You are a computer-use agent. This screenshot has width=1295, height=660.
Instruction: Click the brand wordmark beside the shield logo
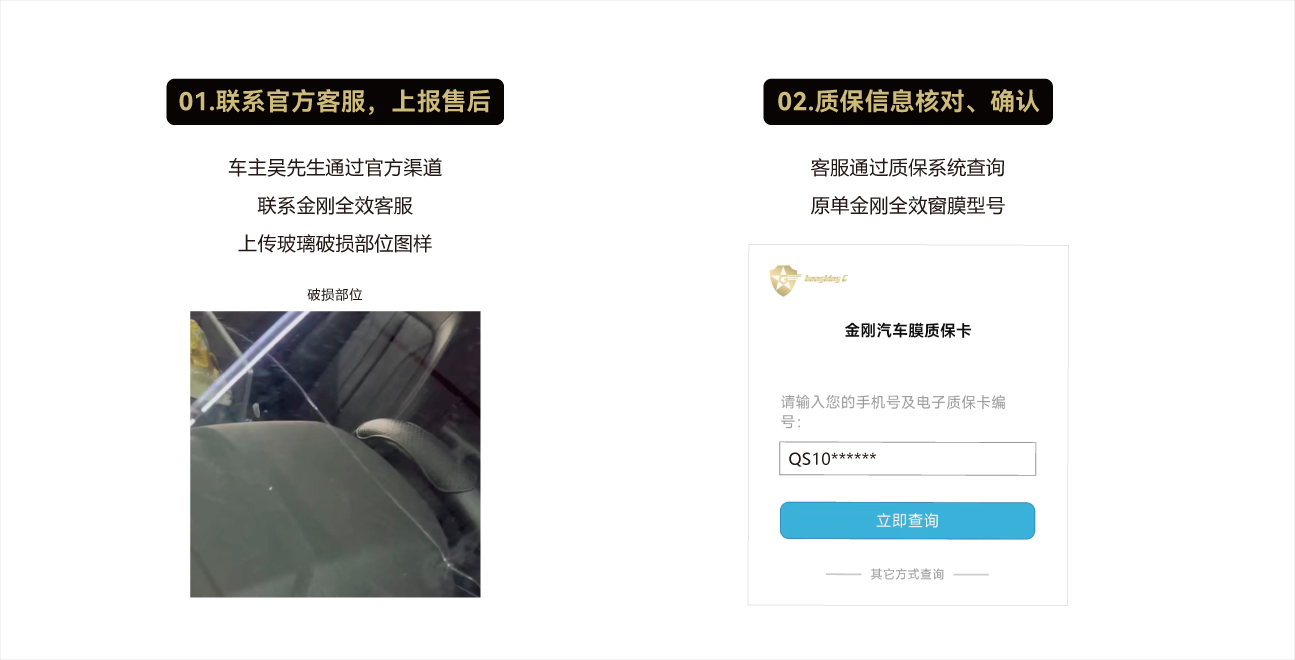click(x=826, y=279)
